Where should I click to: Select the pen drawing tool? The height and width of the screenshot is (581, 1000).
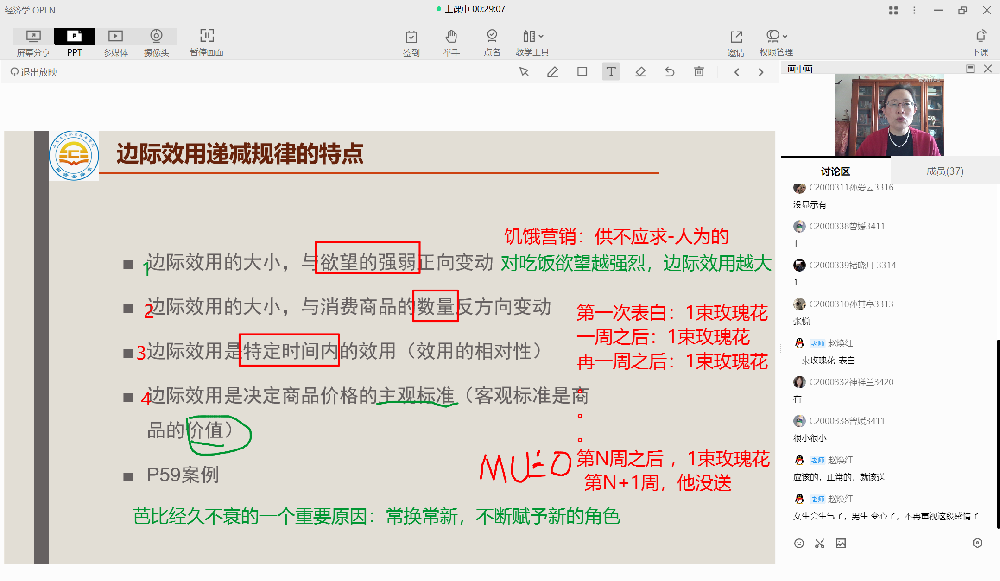[552, 72]
